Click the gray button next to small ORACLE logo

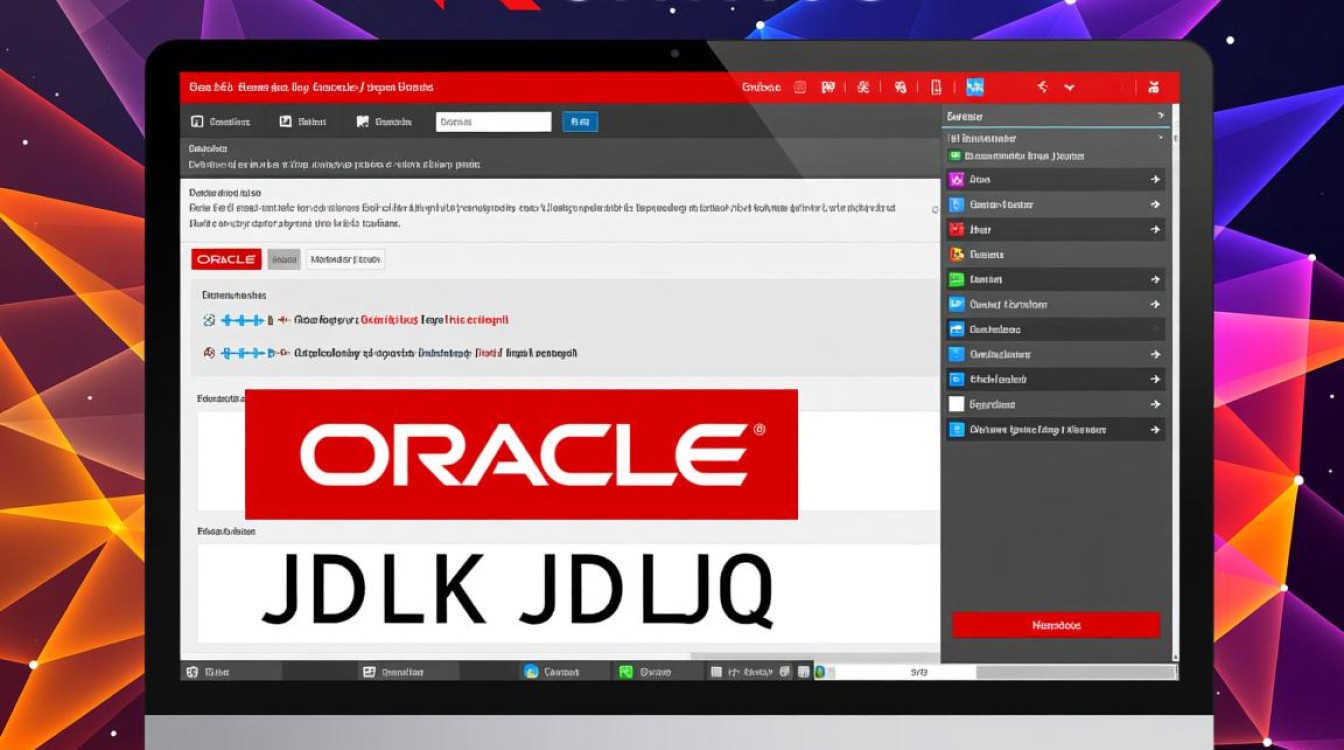[x=284, y=259]
